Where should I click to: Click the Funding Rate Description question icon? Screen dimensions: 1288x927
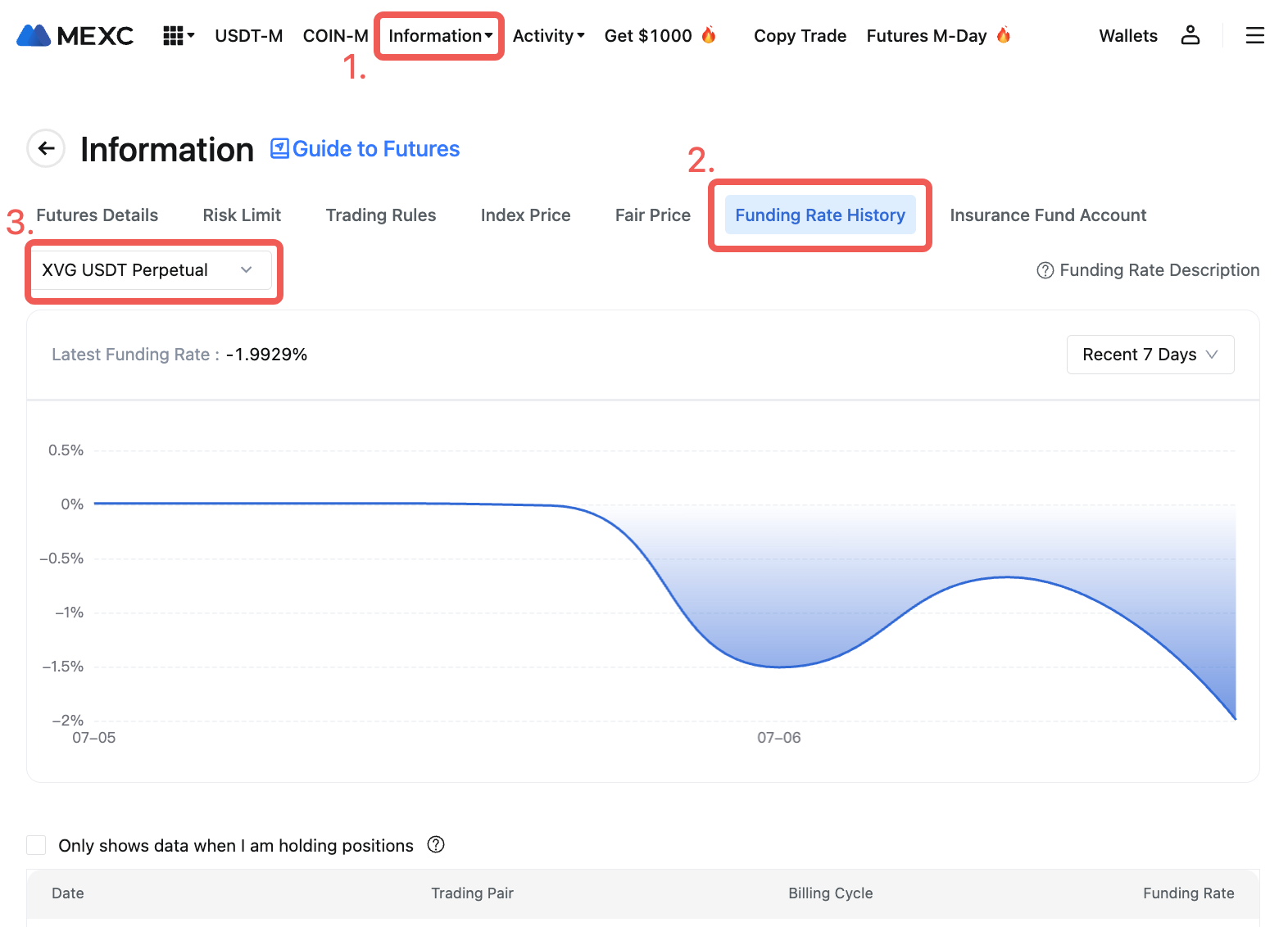(1045, 270)
